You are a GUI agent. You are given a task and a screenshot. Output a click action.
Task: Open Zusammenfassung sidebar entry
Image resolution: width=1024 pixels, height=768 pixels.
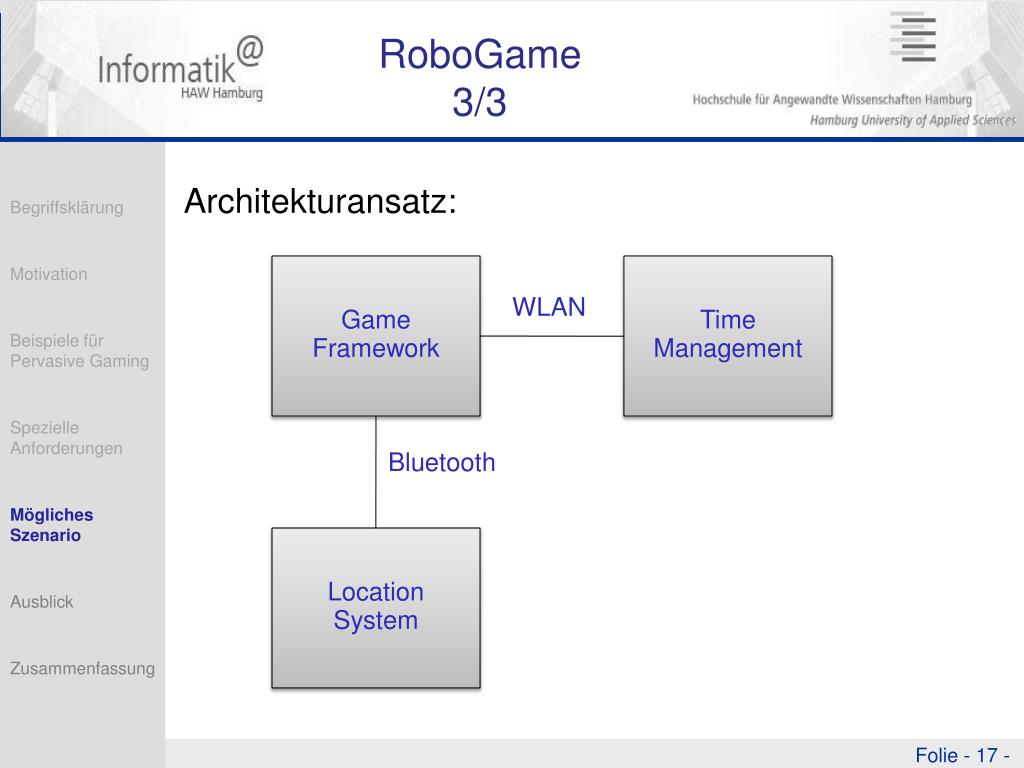82,668
